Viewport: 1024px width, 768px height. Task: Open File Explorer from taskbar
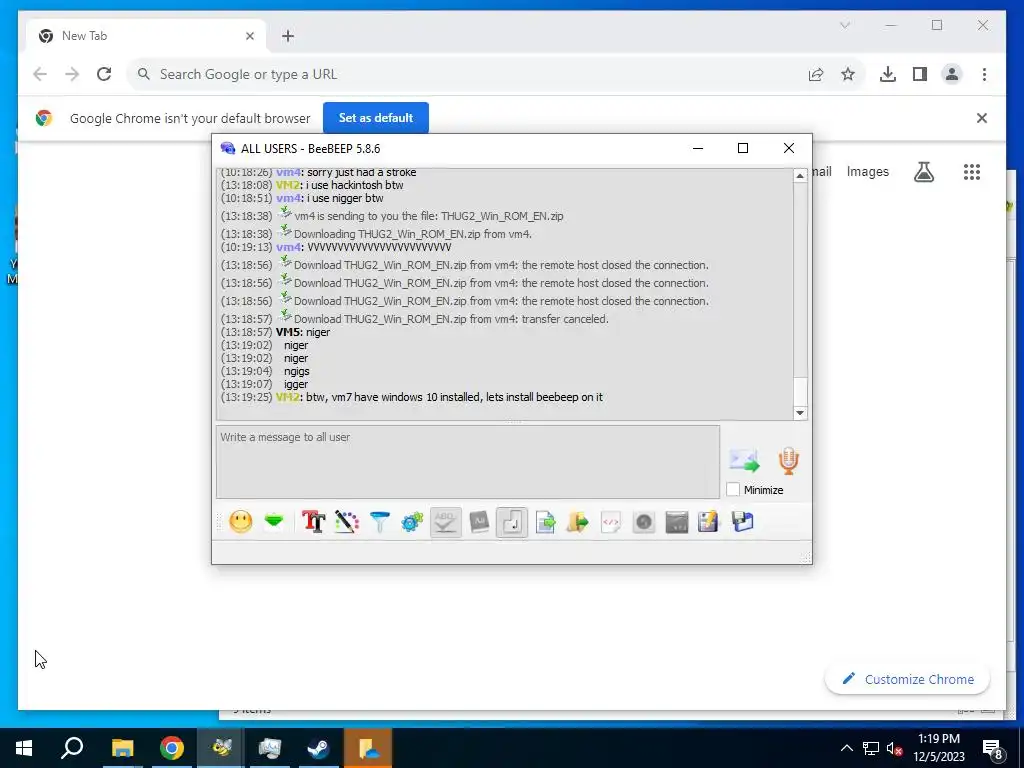tap(122, 748)
